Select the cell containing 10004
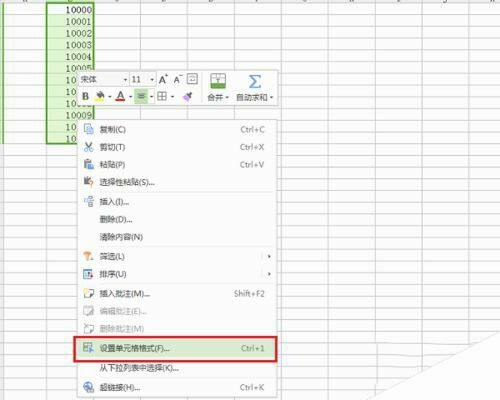 point(70,57)
